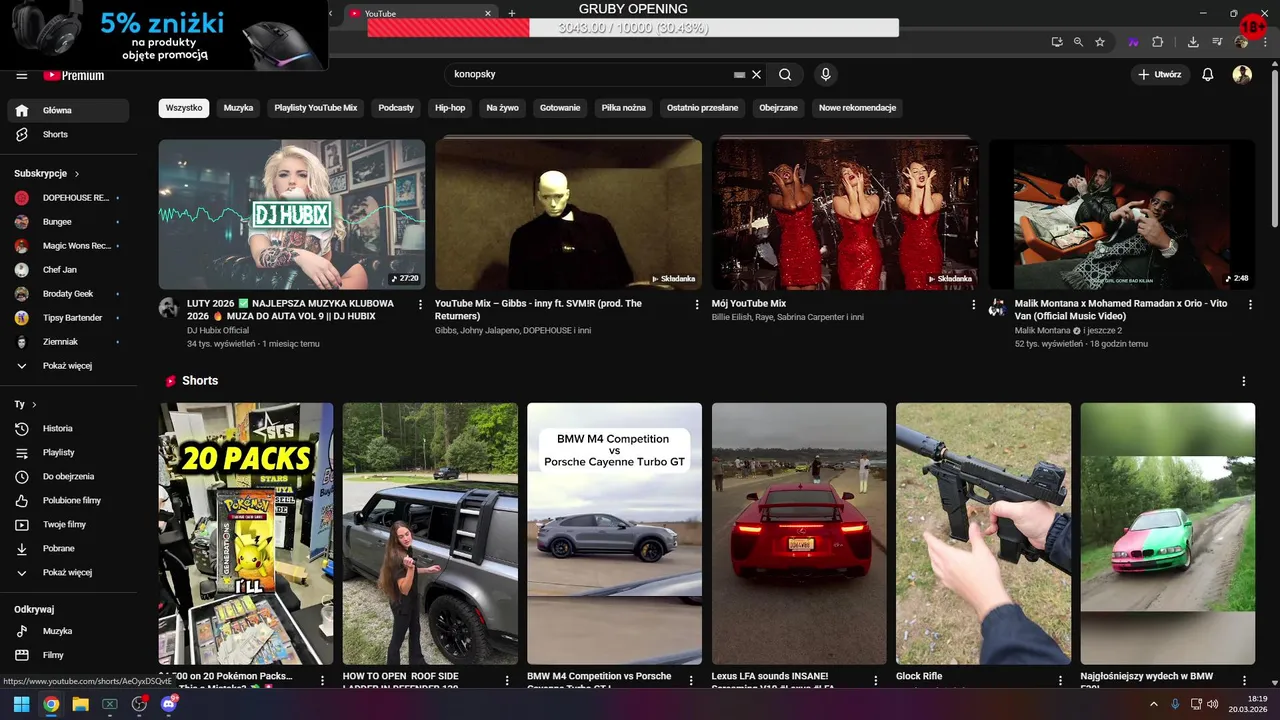Open options for the Gibbs YouTube Mix
The height and width of the screenshot is (720, 1280).
(697, 305)
